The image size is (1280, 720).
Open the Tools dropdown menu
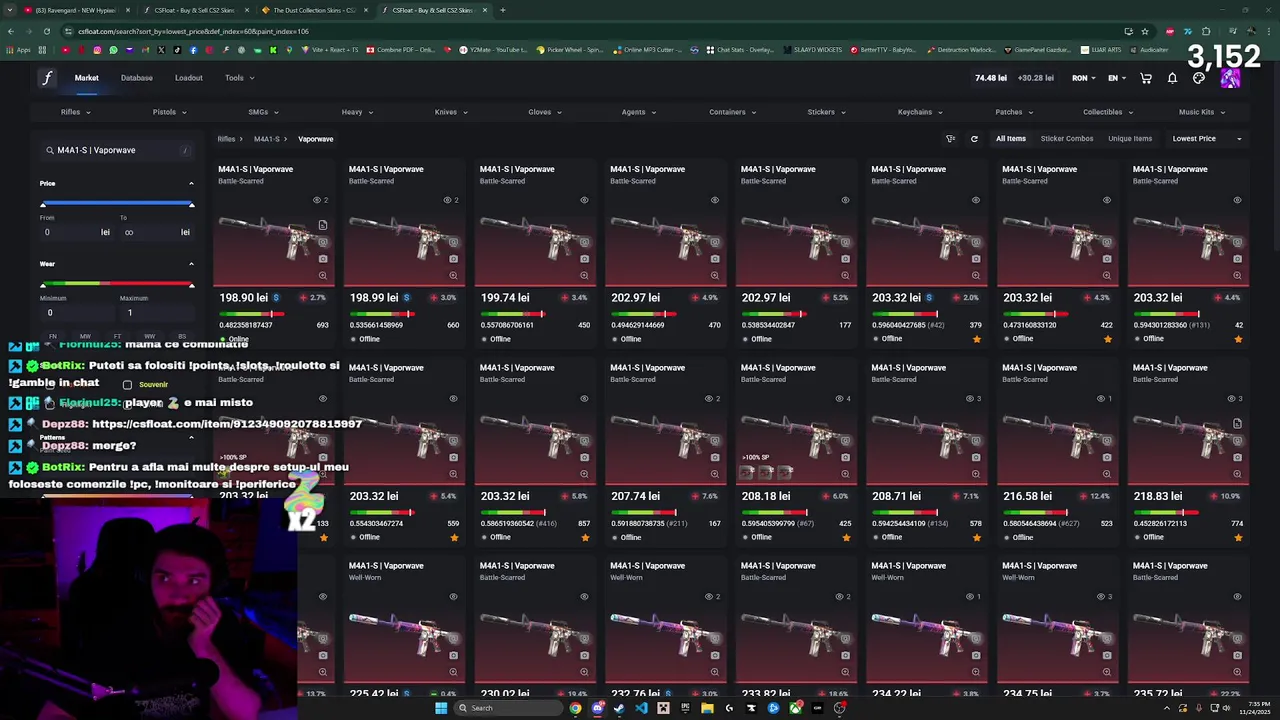point(239,78)
